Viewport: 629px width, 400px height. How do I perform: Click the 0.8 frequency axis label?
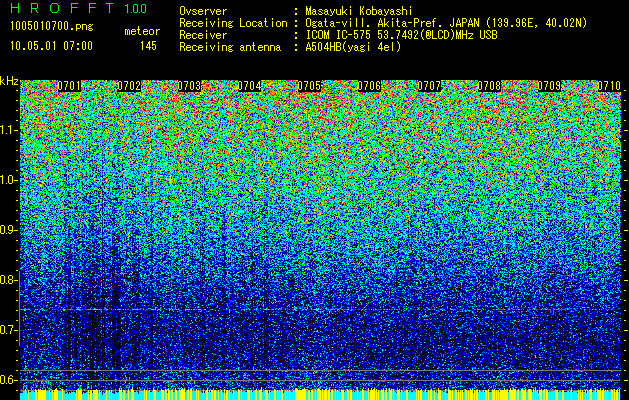point(8,280)
